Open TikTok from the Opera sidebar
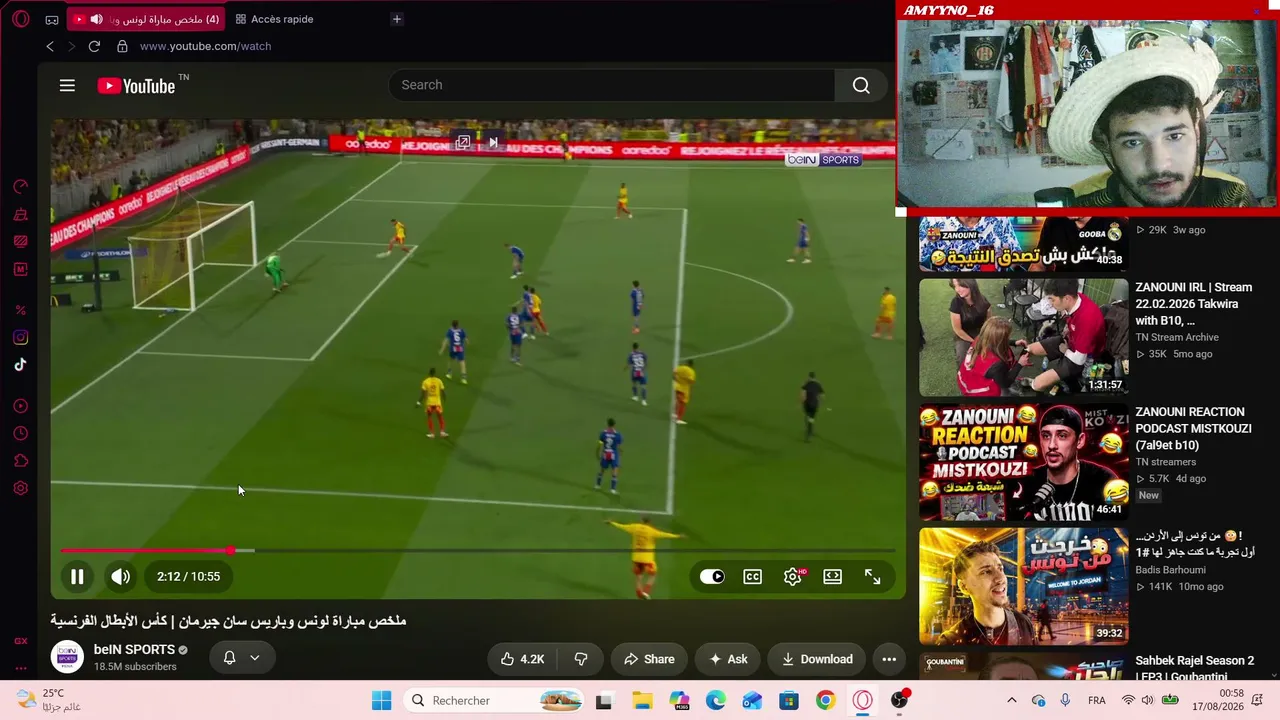This screenshot has height=720, width=1280. coord(20,365)
